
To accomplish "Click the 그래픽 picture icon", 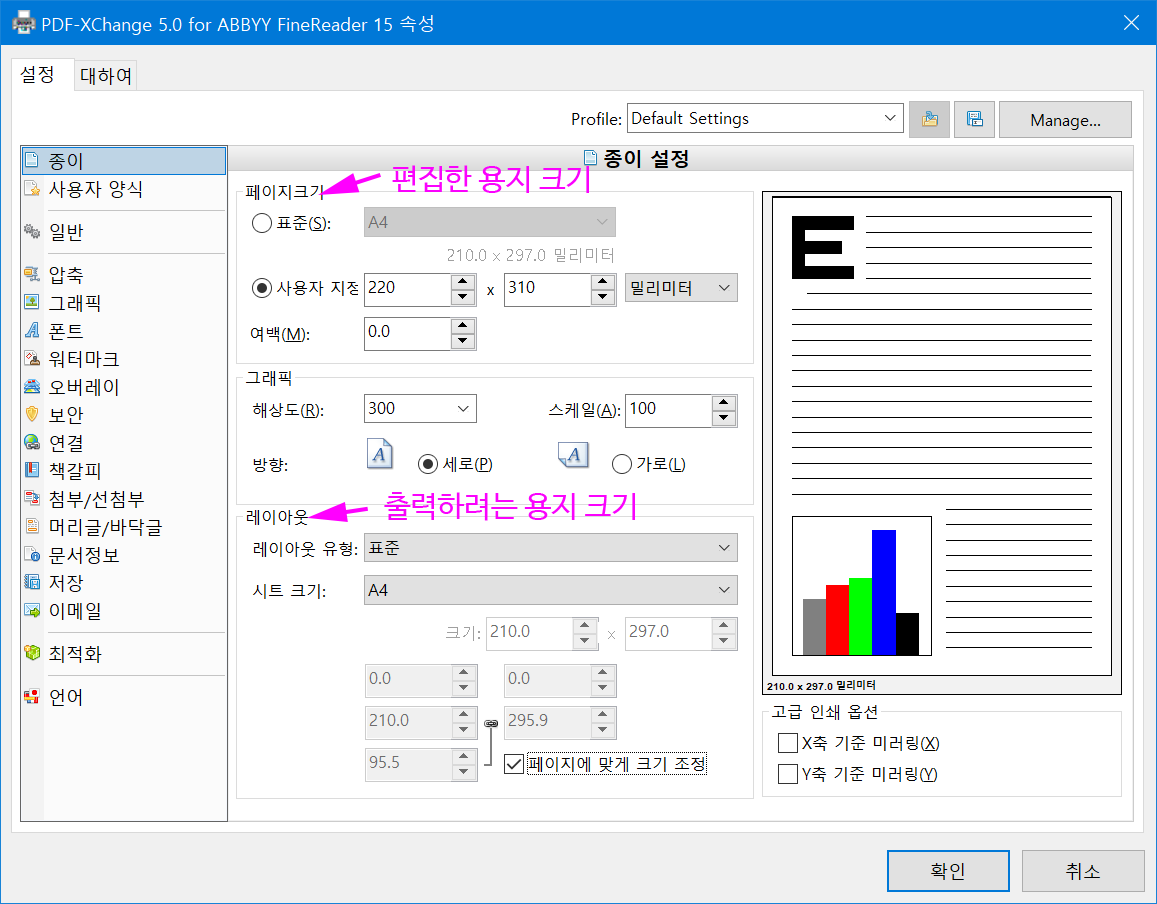I will click(32, 302).
